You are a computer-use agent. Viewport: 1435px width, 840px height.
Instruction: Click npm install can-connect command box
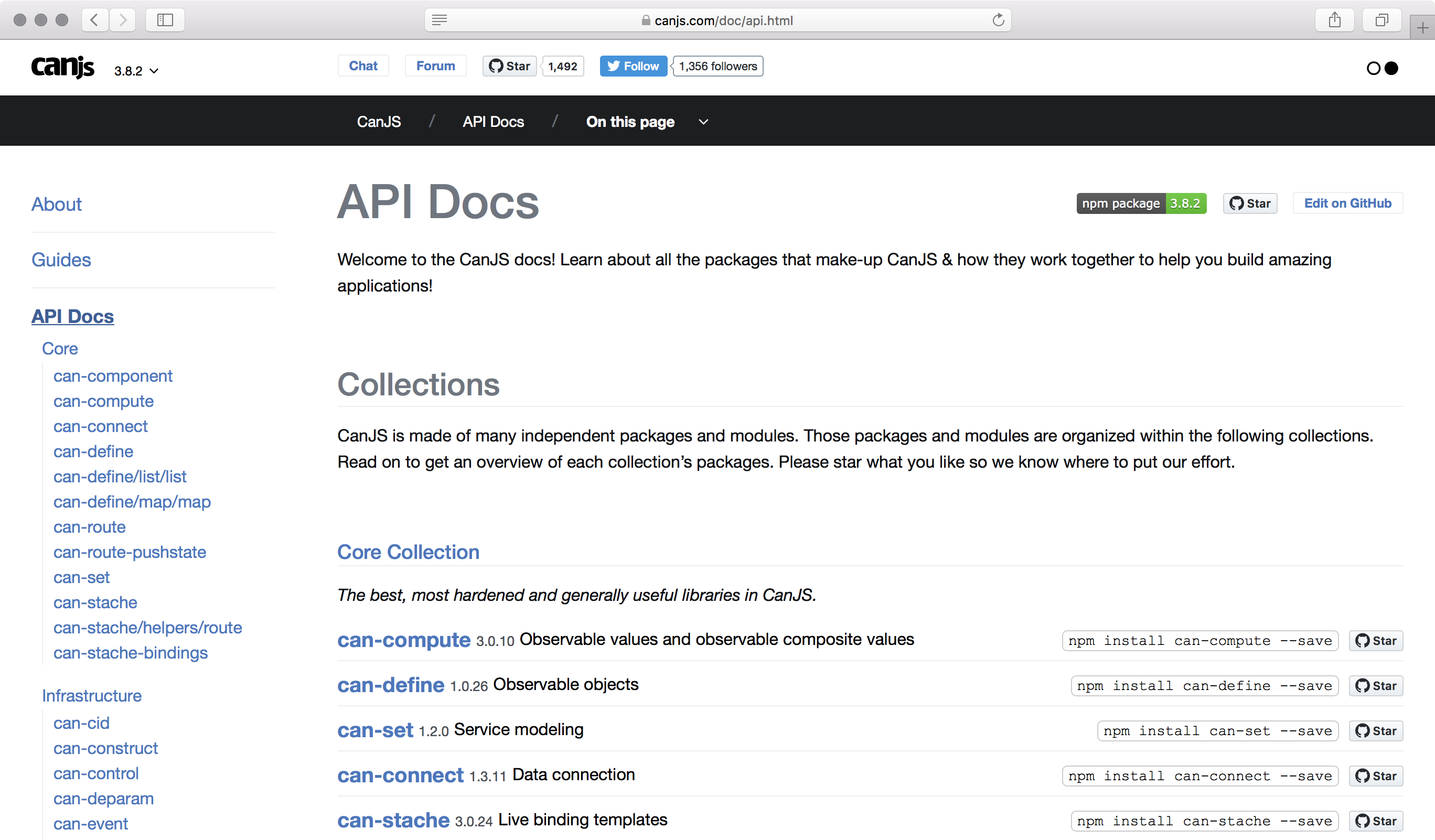coord(1200,776)
